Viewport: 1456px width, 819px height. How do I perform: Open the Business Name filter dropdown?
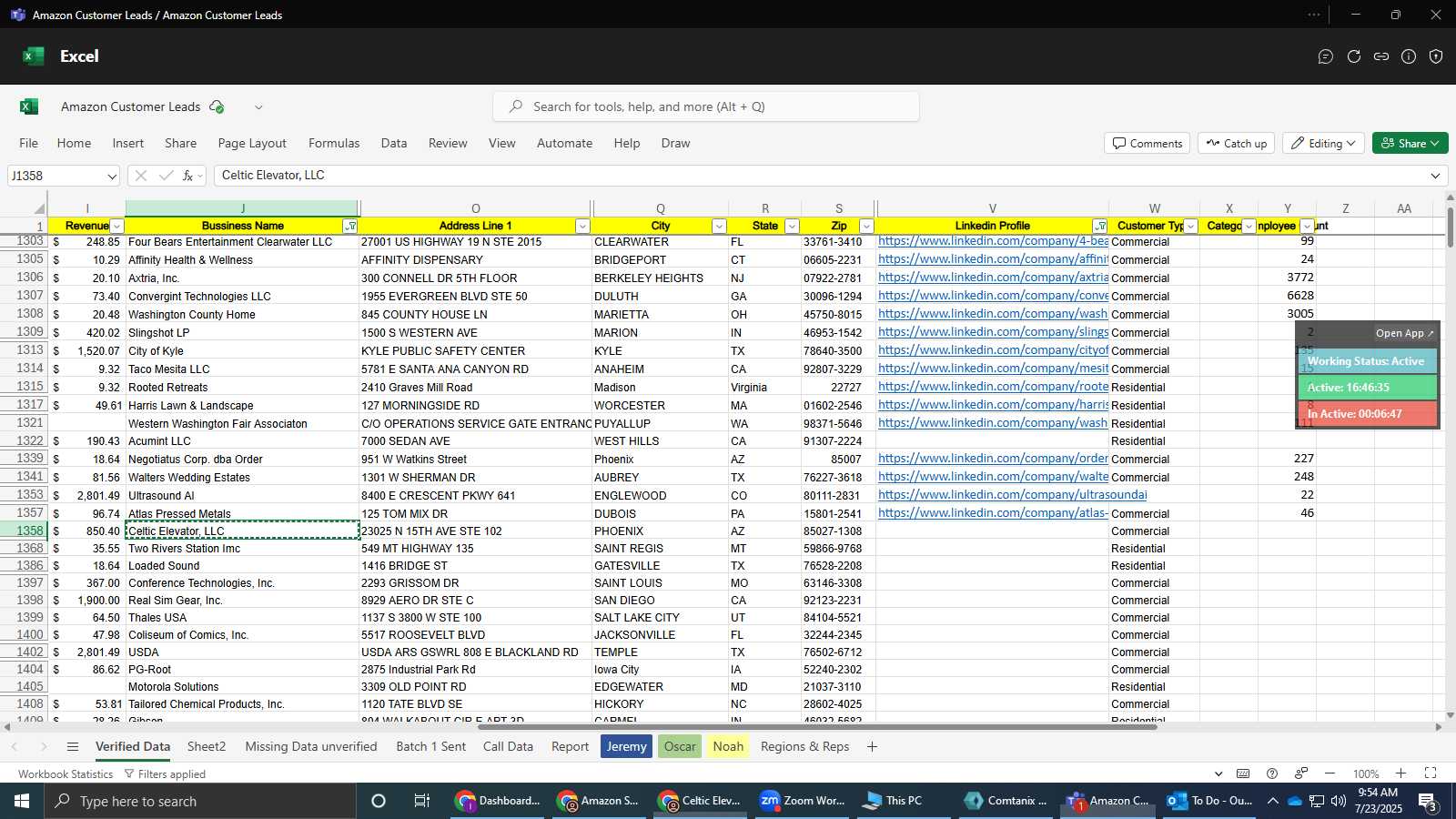point(350,227)
